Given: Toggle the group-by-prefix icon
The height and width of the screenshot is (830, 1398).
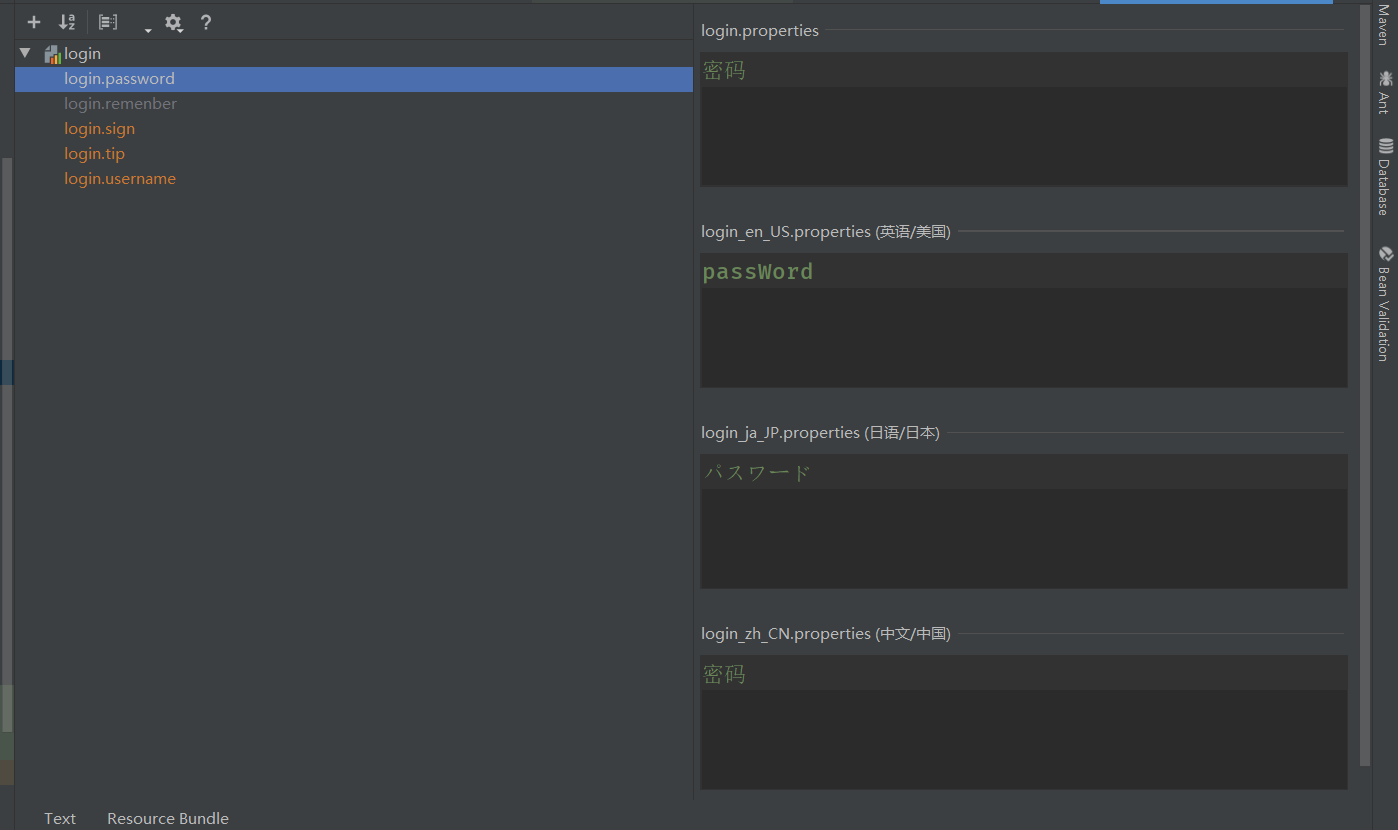Looking at the screenshot, I should coord(108,22).
